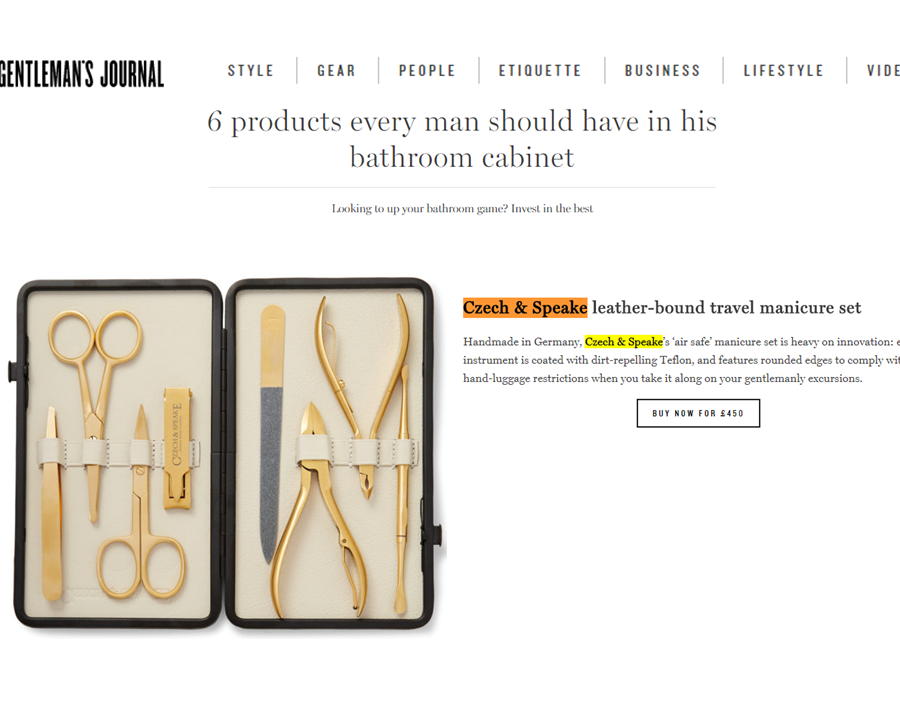Open the Gear section
The height and width of the screenshot is (720, 900).
(336, 71)
